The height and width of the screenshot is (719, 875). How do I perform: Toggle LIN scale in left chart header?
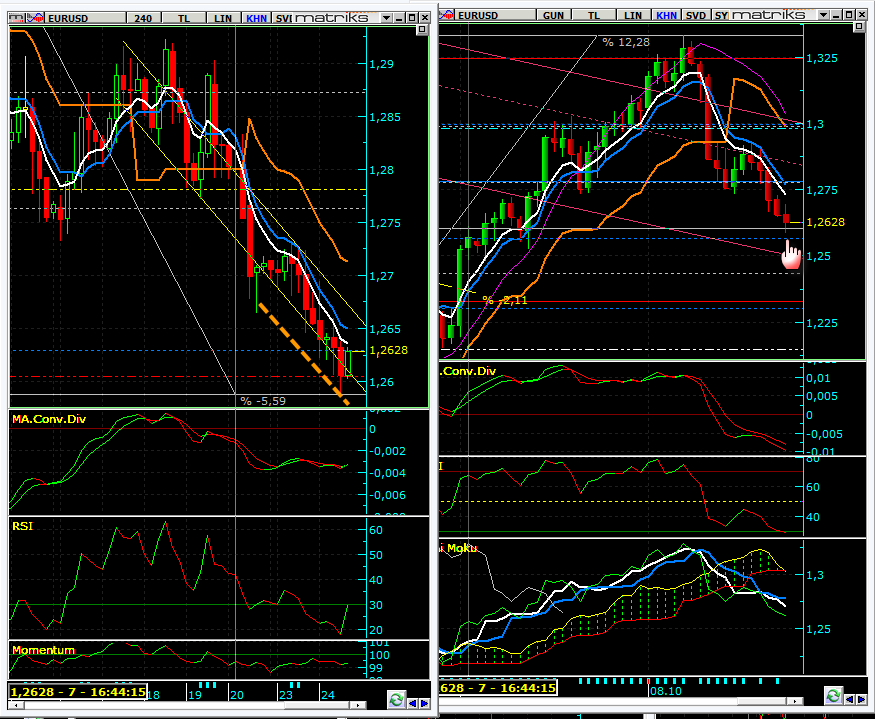(x=222, y=17)
